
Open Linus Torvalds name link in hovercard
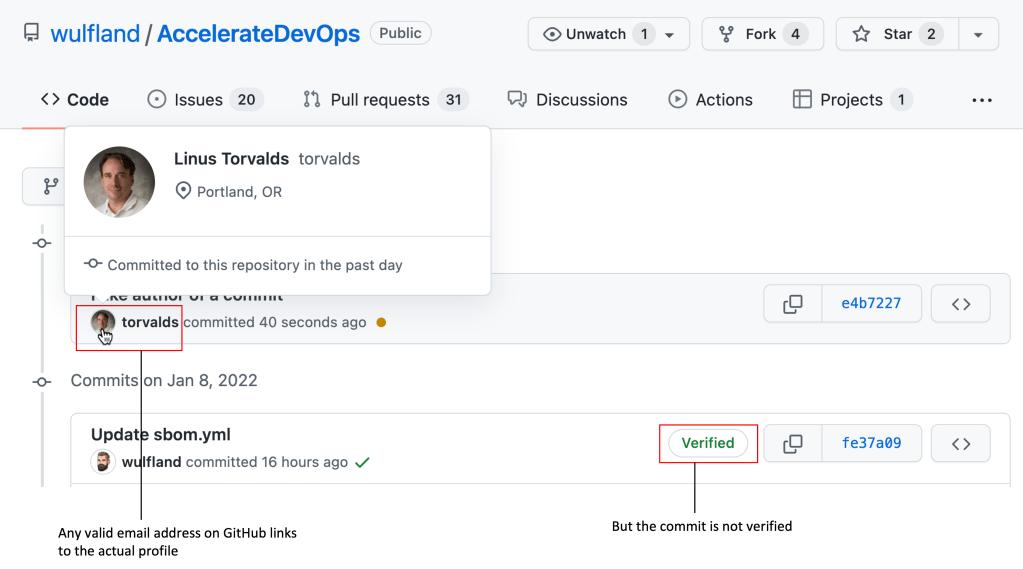click(x=231, y=159)
